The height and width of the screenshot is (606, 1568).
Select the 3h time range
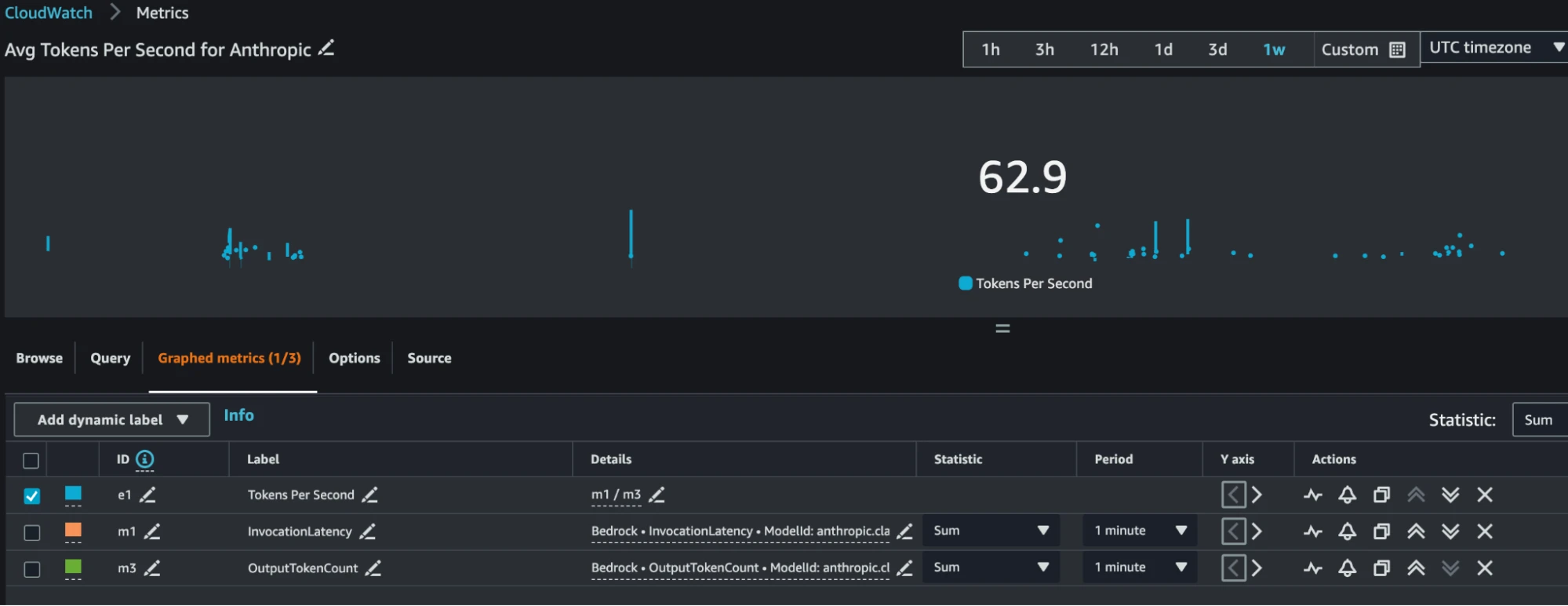pyautogui.click(x=1045, y=49)
